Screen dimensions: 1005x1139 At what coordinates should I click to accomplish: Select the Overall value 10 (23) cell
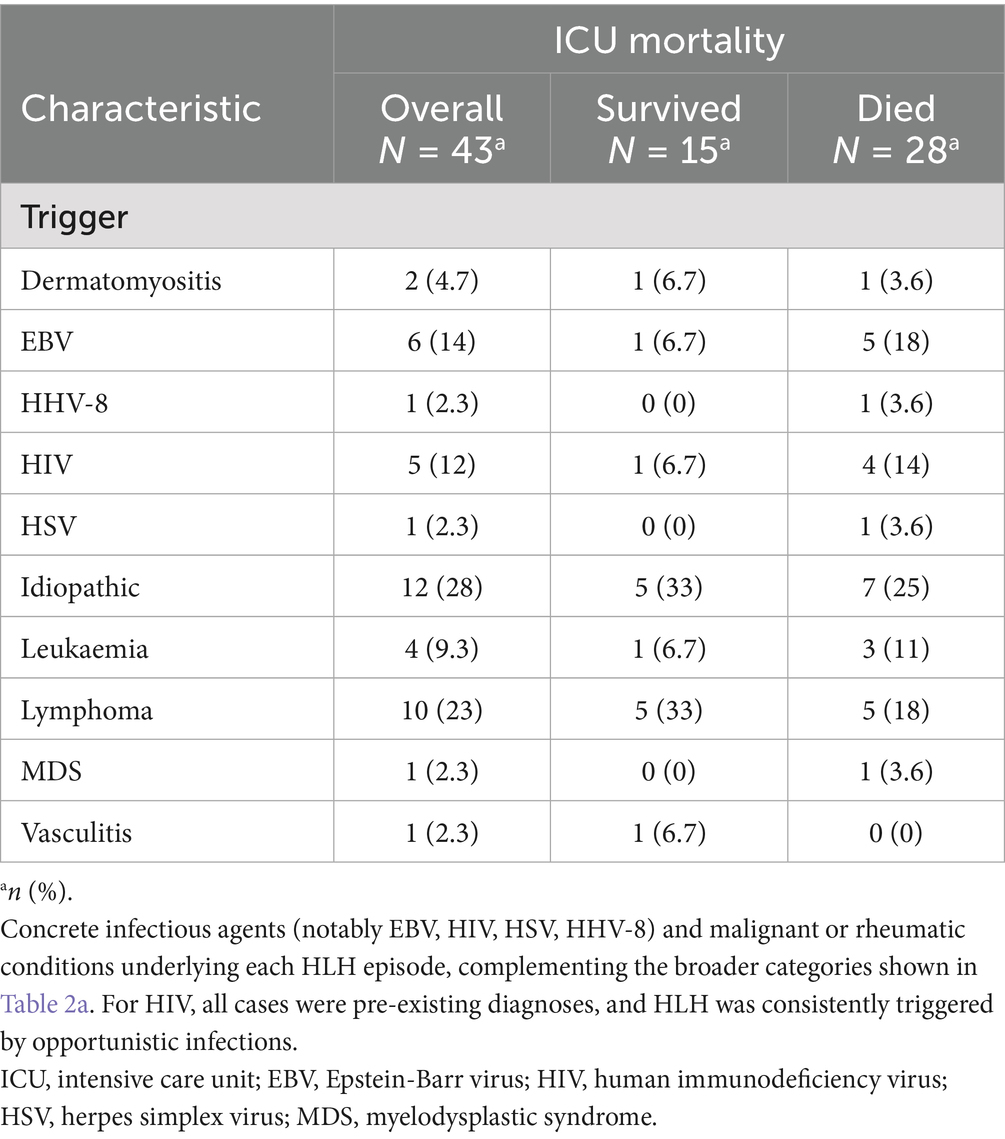(x=442, y=710)
